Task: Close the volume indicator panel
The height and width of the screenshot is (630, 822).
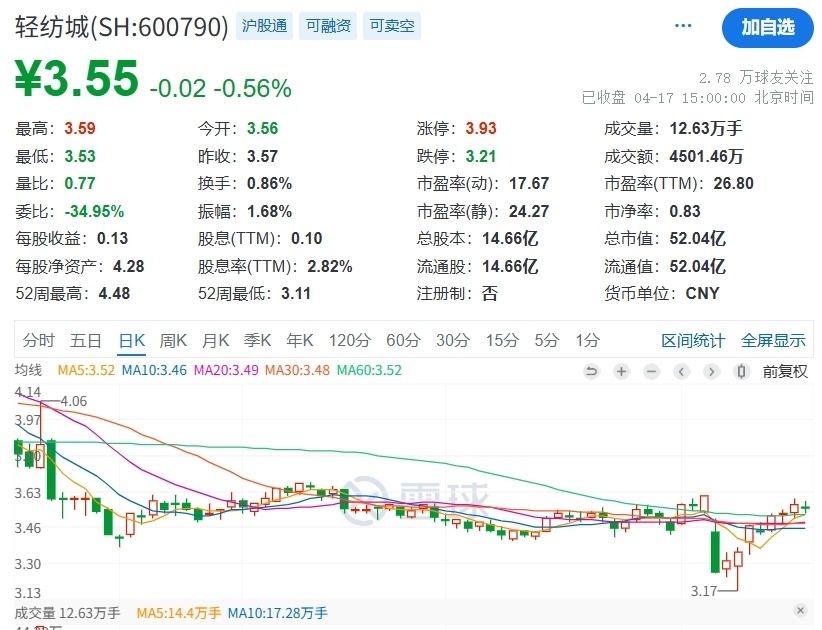Action: tap(800, 610)
